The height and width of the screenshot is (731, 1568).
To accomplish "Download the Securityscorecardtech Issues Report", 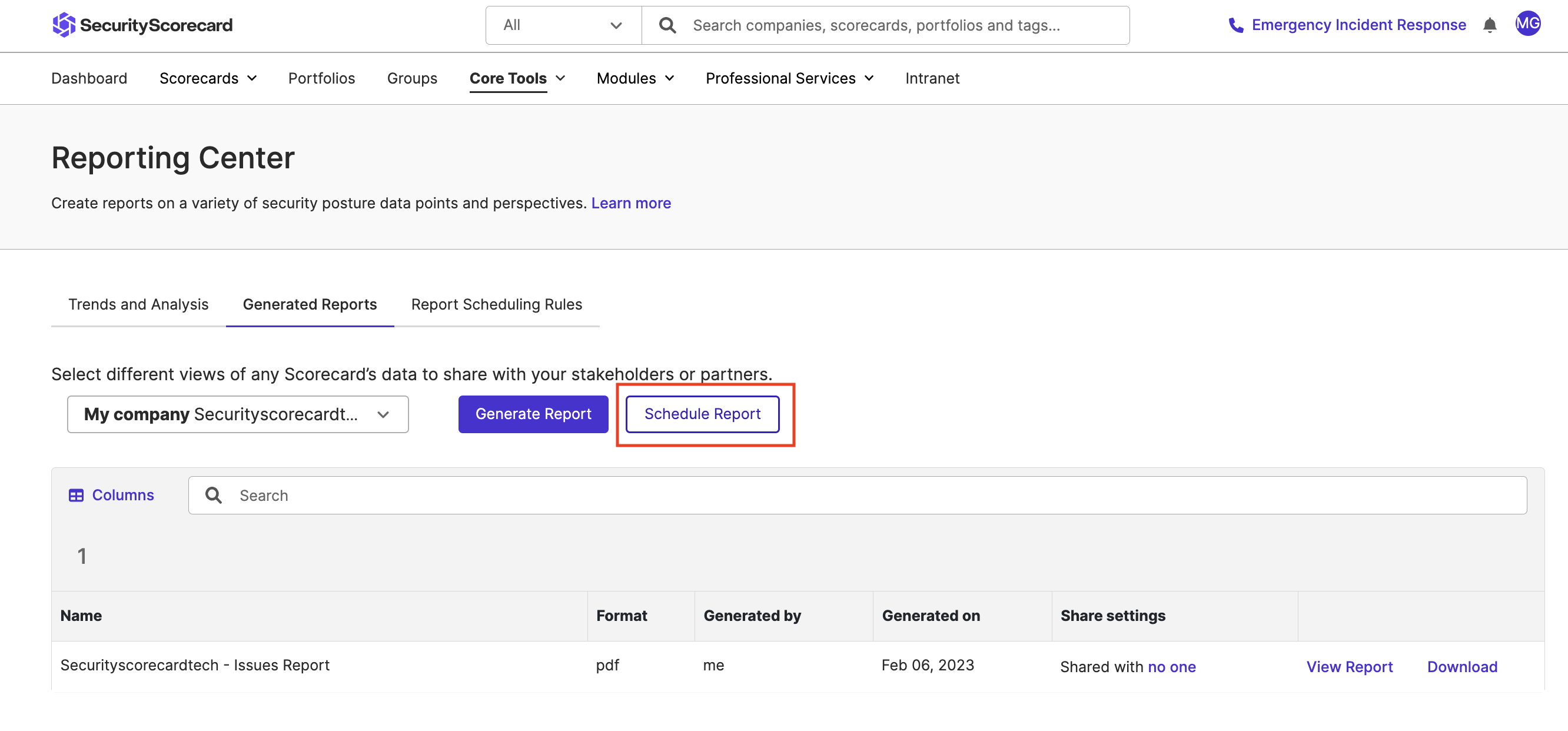I will point(1462,666).
